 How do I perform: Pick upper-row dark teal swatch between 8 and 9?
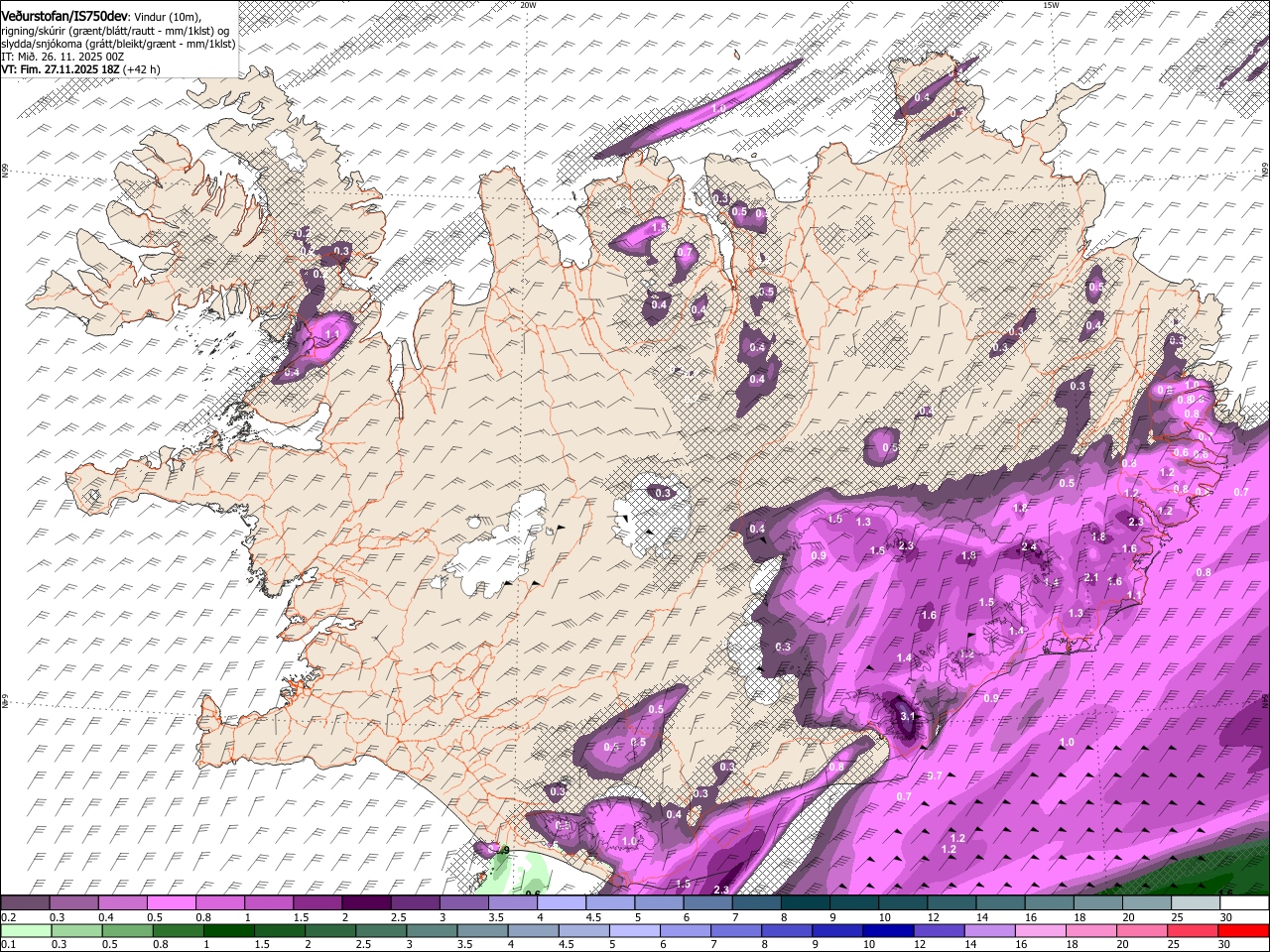click(x=806, y=902)
